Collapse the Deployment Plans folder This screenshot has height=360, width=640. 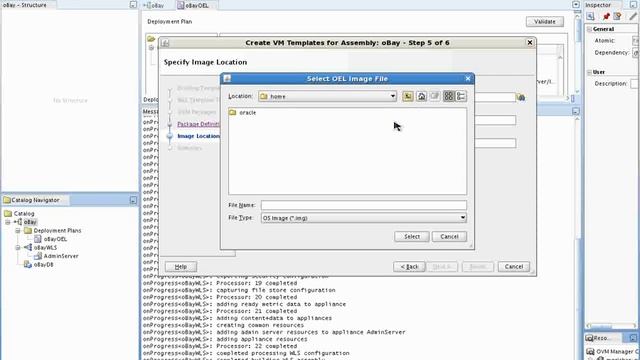[18, 231]
